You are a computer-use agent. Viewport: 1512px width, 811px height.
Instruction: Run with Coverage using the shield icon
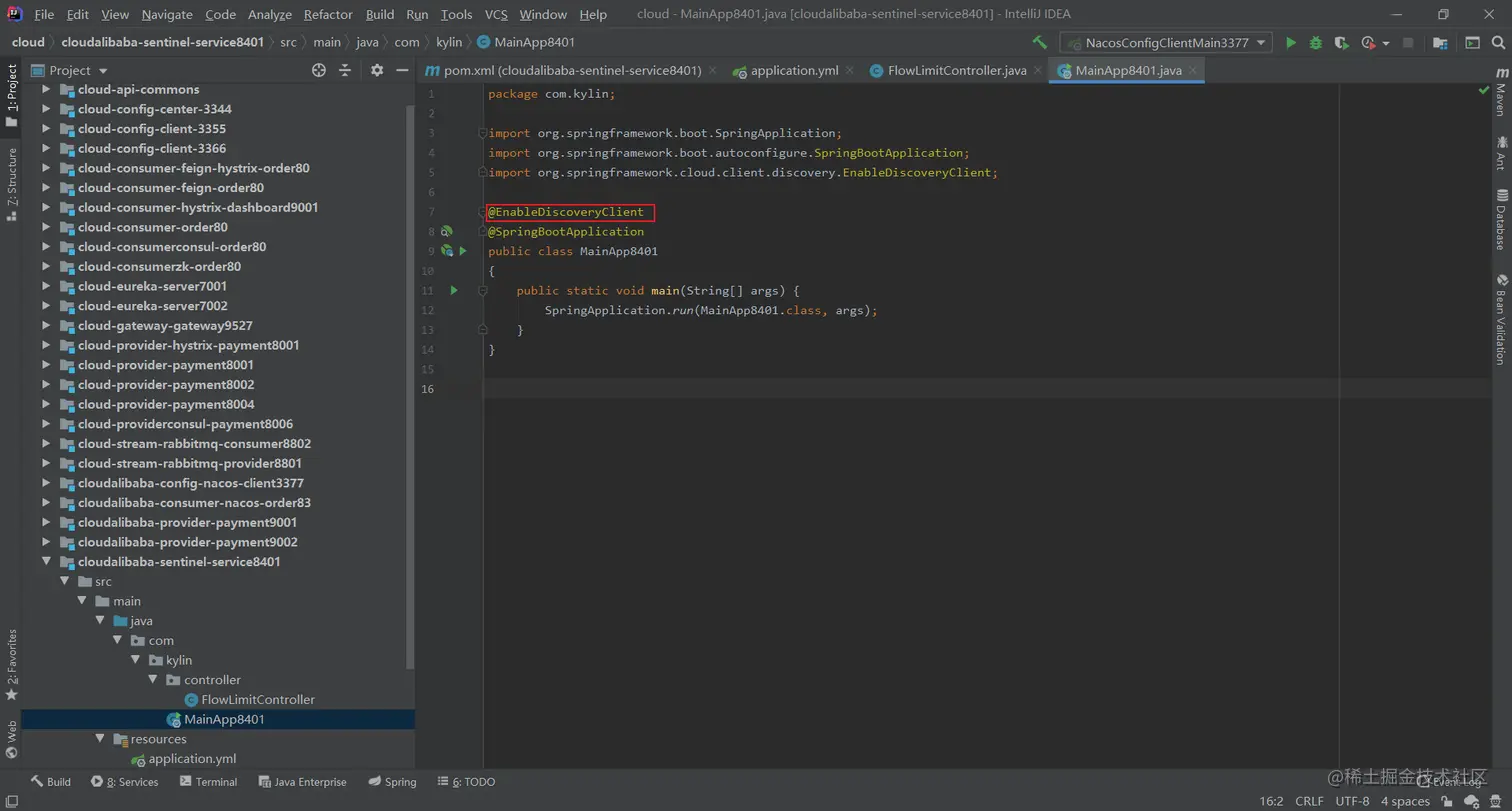(1341, 43)
